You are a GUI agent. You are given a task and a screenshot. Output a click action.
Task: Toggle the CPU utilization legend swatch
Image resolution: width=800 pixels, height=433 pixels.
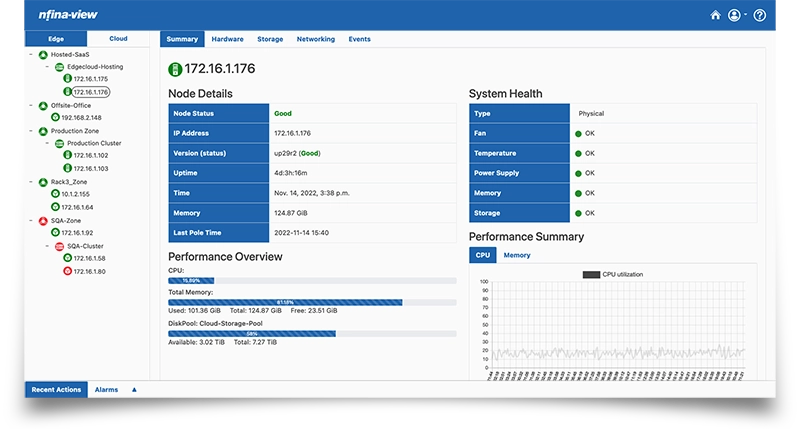pyautogui.click(x=591, y=273)
